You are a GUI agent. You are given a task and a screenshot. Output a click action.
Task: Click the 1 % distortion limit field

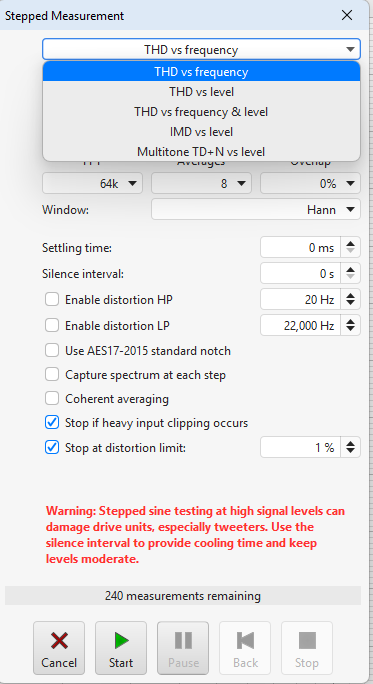[x=300, y=447]
